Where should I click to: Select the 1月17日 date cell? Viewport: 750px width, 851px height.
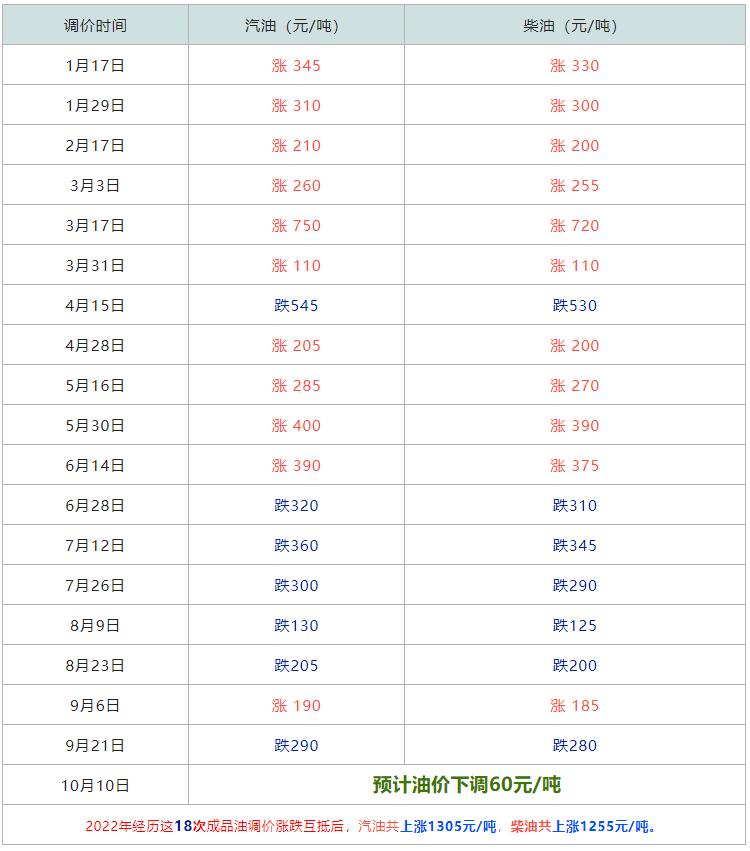click(x=95, y=66)
